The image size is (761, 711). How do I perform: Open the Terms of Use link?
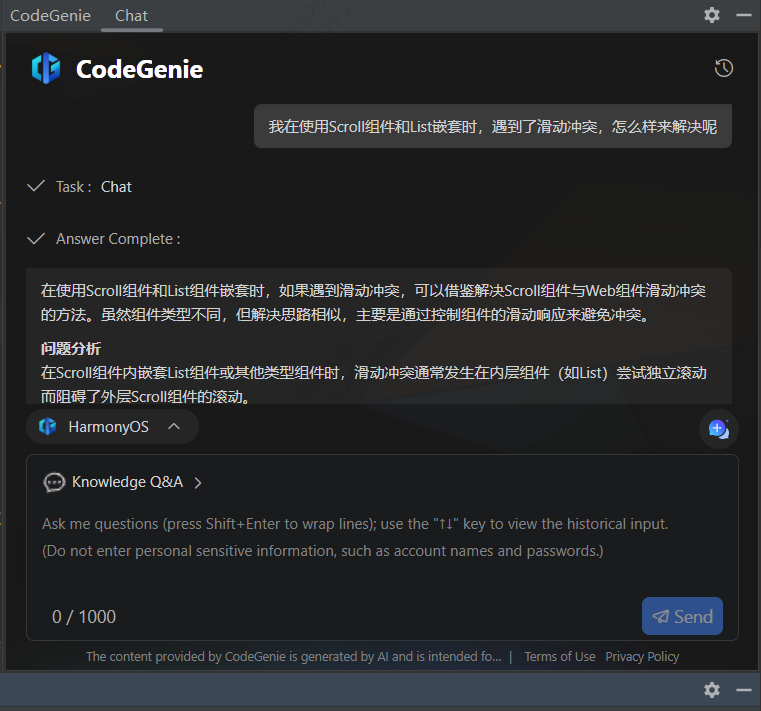(x=560, y=657)
